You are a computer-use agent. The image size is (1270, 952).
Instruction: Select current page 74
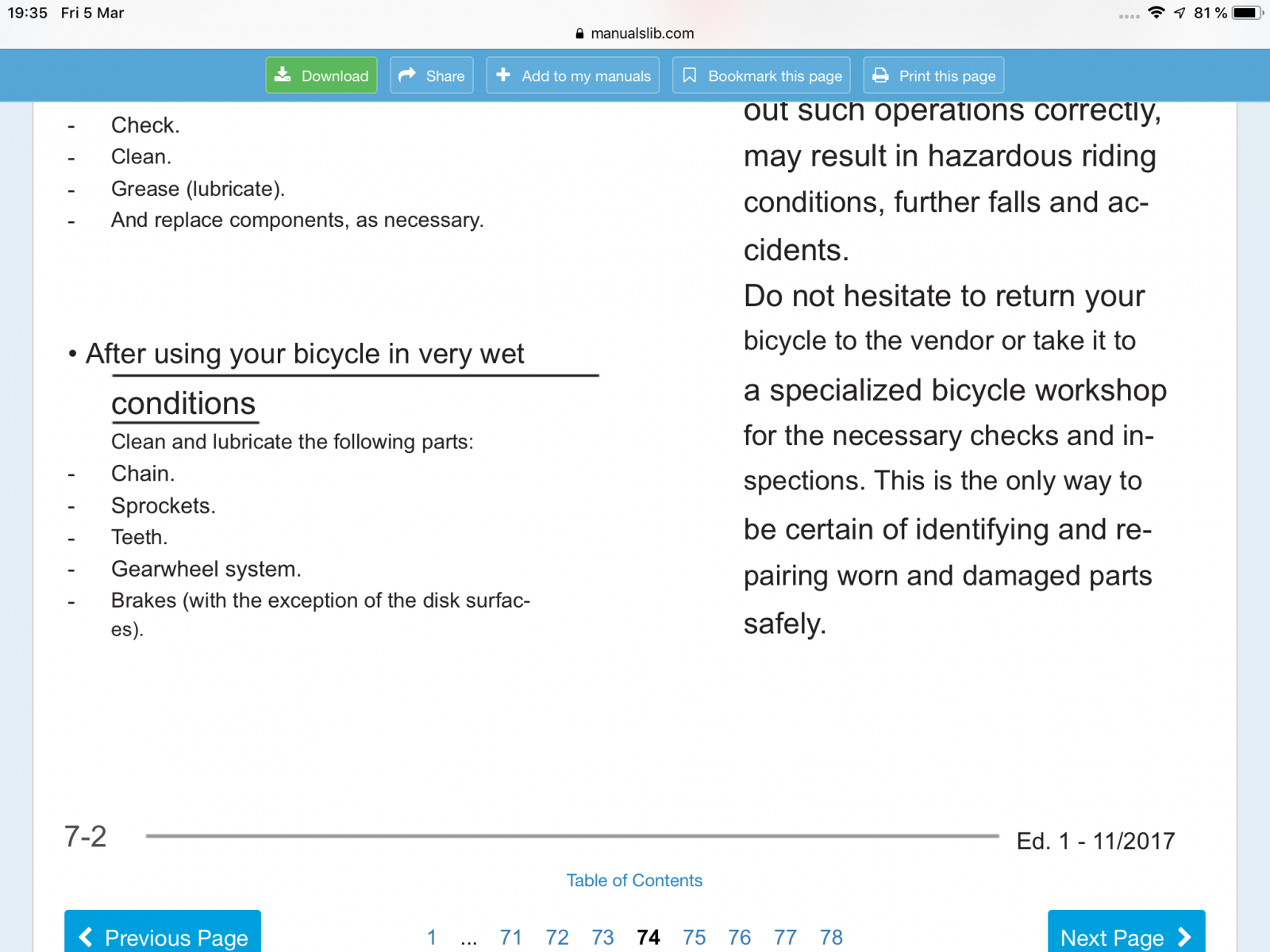(648, 938)
